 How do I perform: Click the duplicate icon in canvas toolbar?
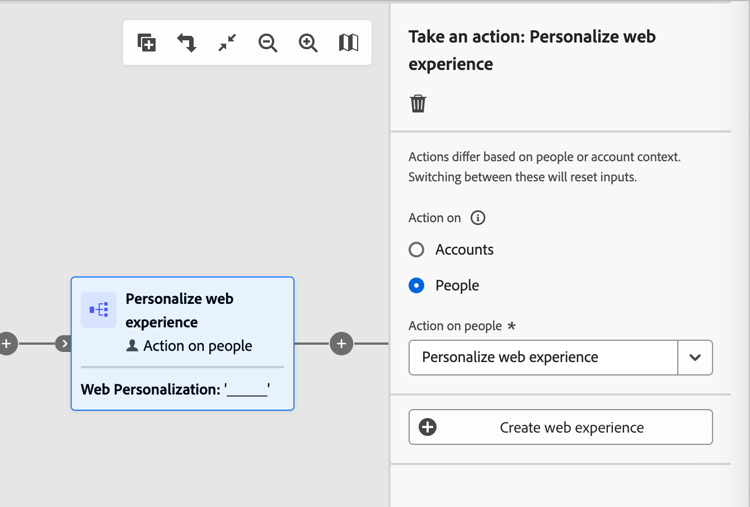click(x=147, y=43)
